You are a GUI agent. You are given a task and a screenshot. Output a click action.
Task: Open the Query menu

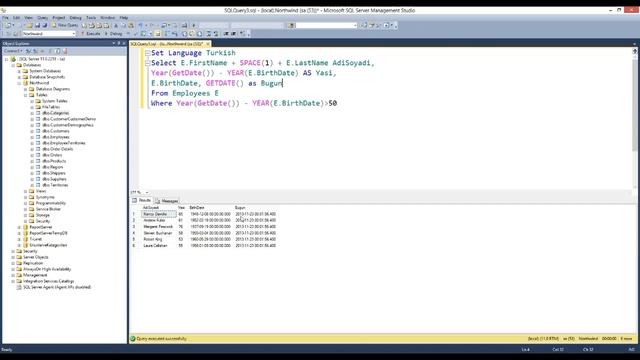coord(42,18)
